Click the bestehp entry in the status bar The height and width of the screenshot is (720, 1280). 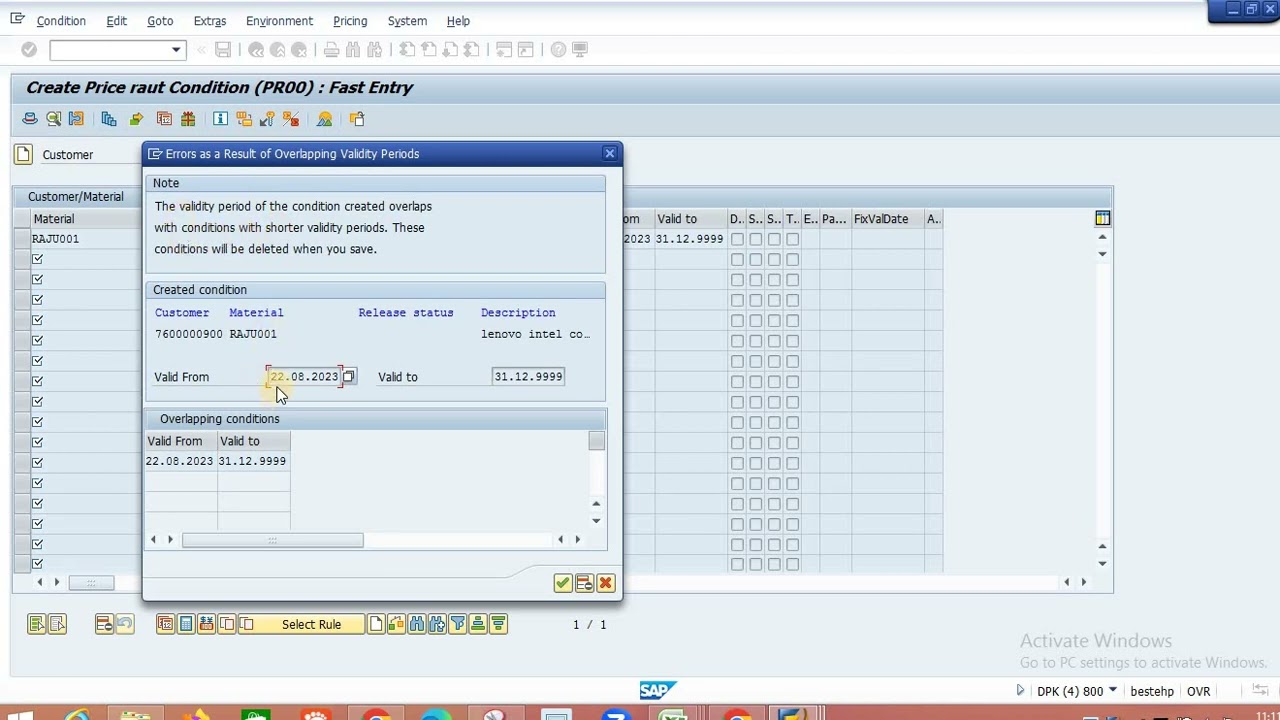point(1152,691)
